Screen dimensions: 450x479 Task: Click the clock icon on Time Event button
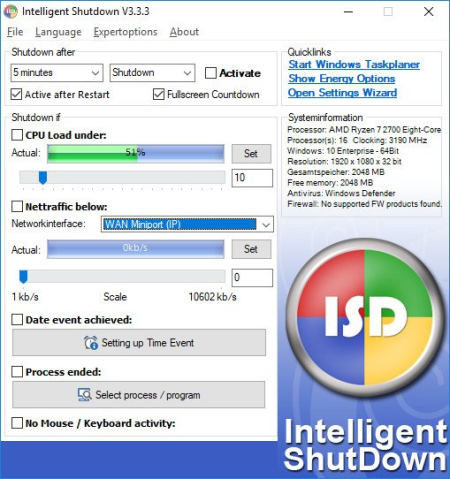91,343
